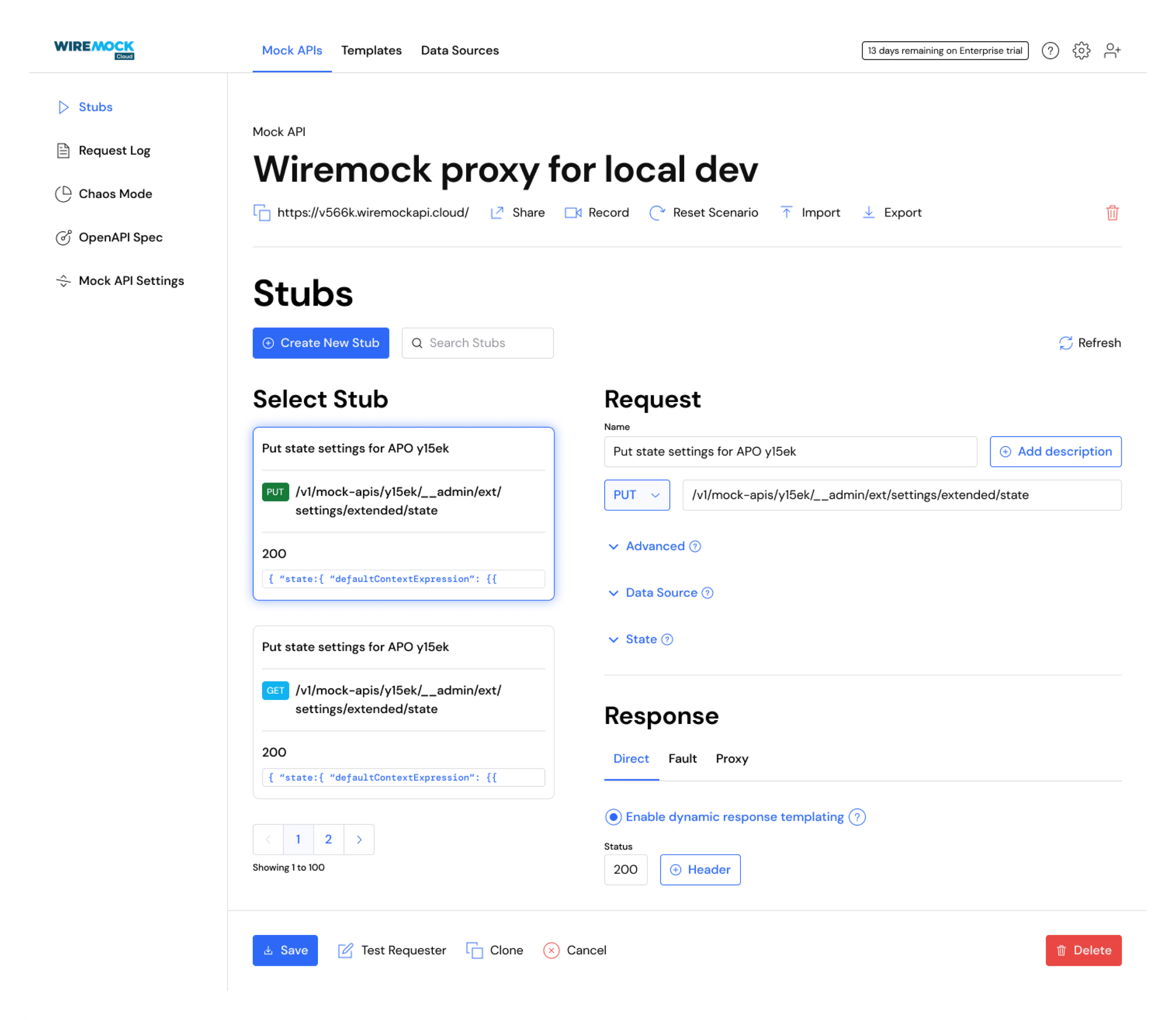Click the Import icon
The width and height of the screenshot is (1176, 1020).
coord(787,212)
